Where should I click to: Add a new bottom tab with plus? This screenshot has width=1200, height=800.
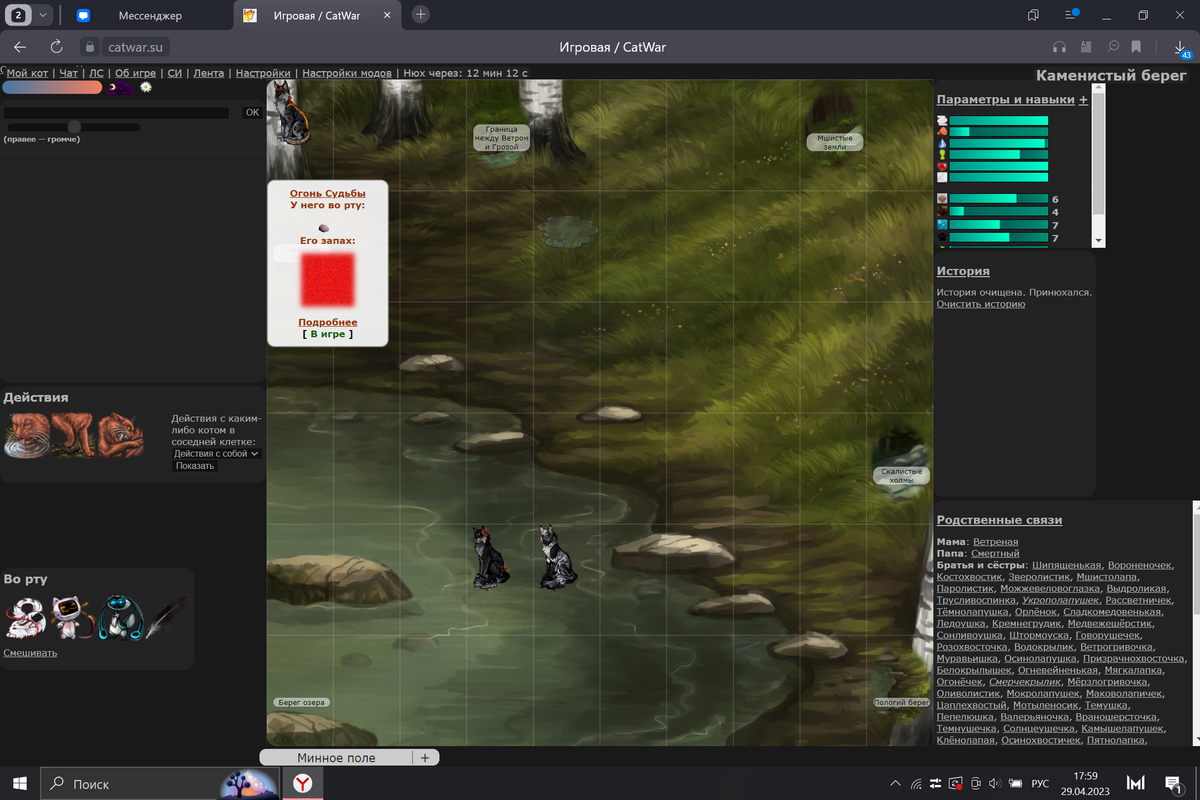tap(425, 757)
